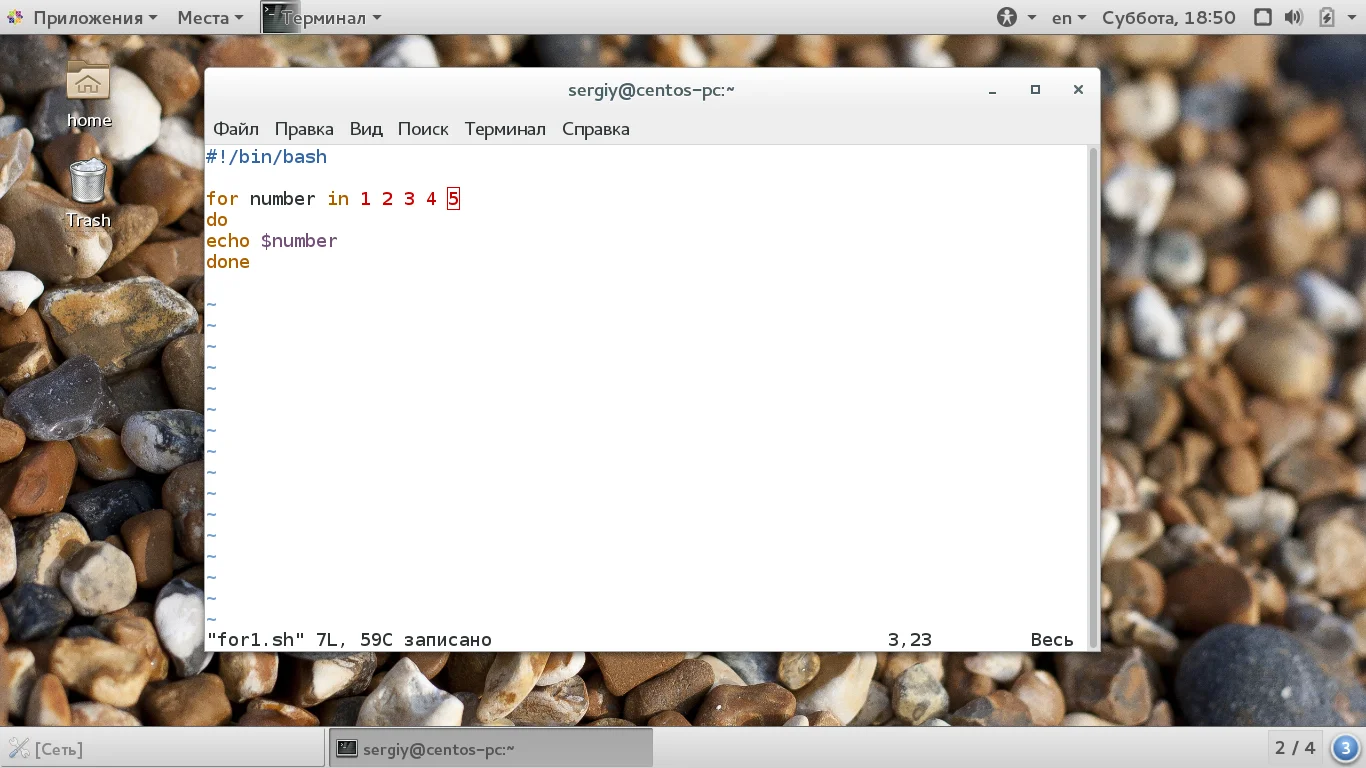
Task: Open the home folder desktop icon
Action: (88, 84)
